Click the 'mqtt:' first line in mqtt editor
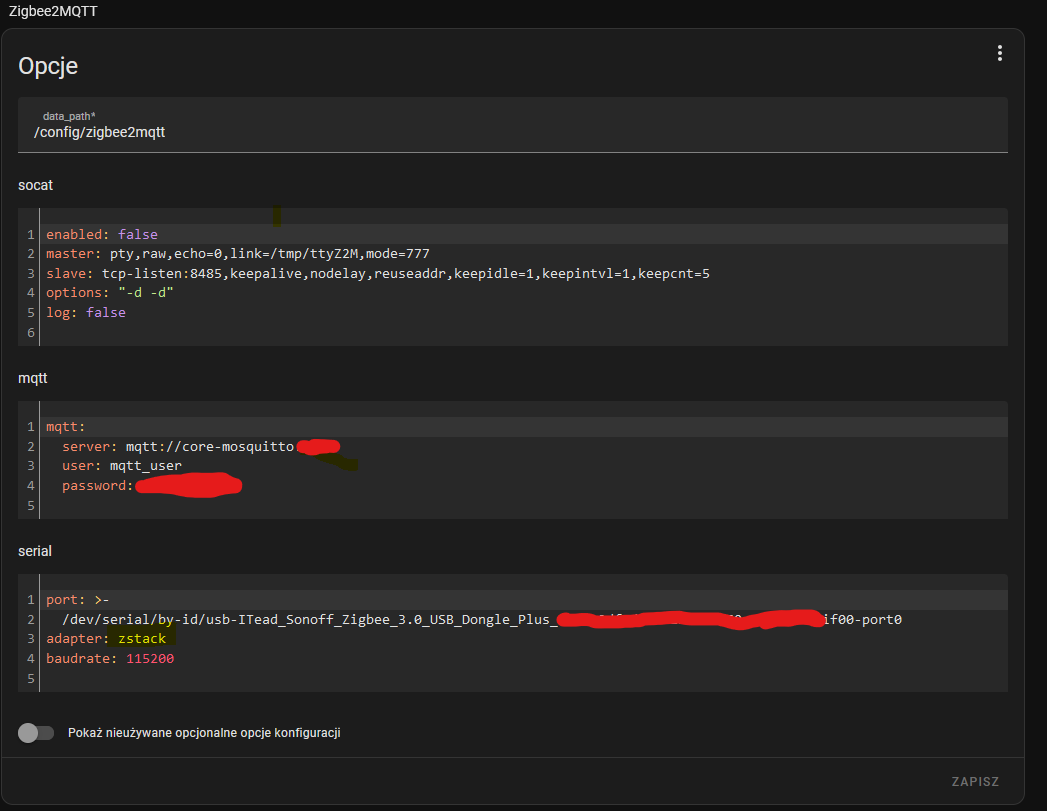 (x=65, y=427)
